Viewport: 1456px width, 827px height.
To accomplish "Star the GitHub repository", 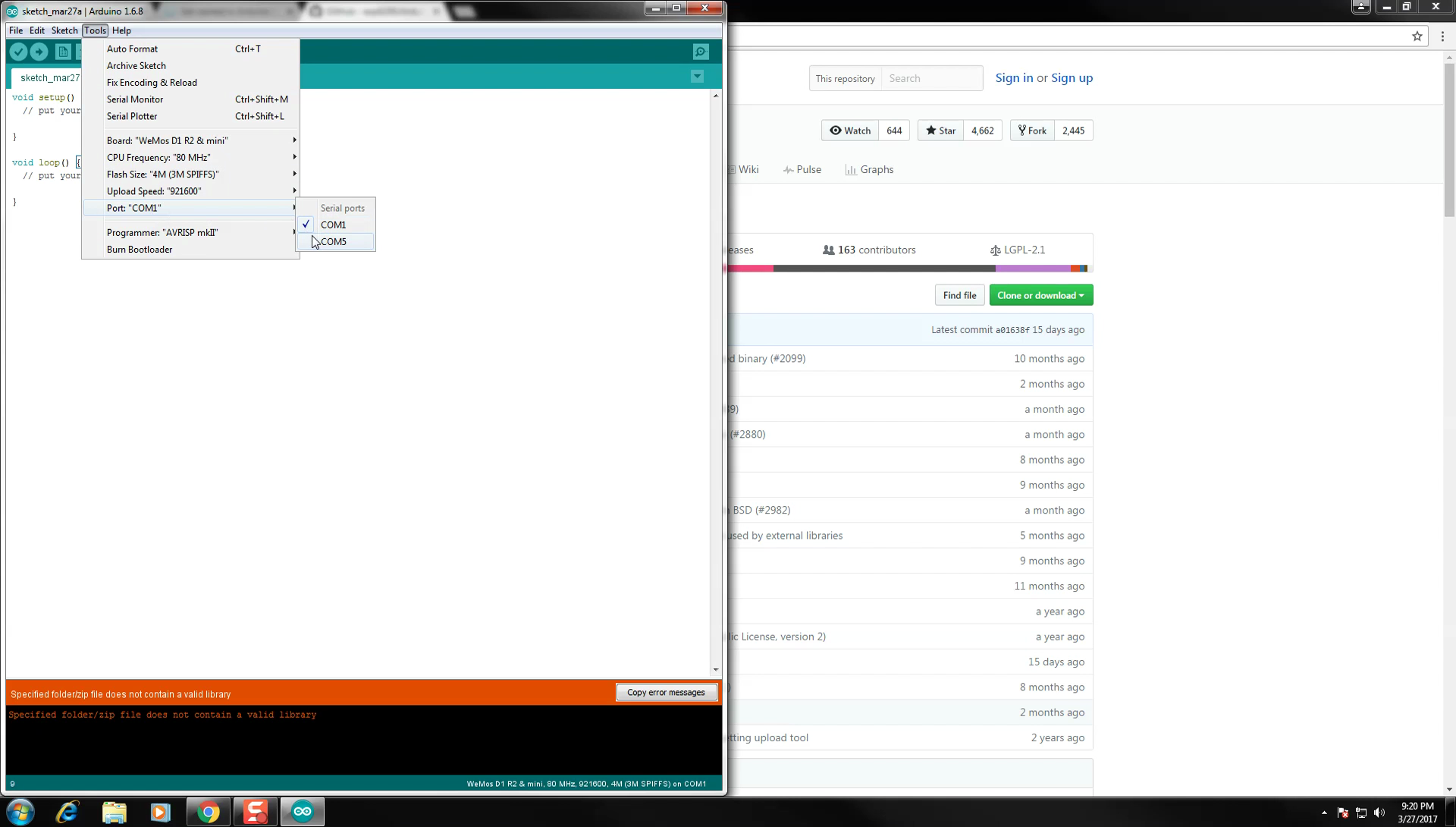I will tap(940, 130).
